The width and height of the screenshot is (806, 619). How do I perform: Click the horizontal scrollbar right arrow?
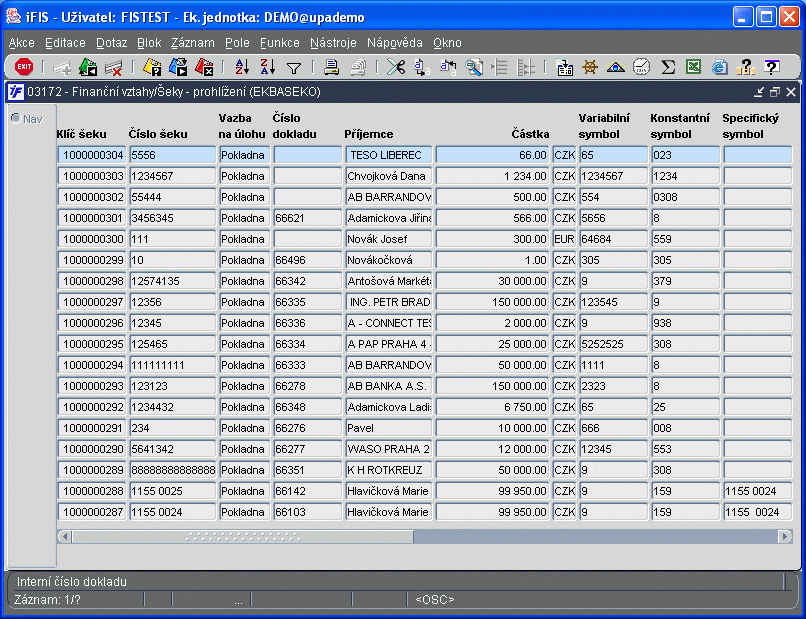coord(785,537)
